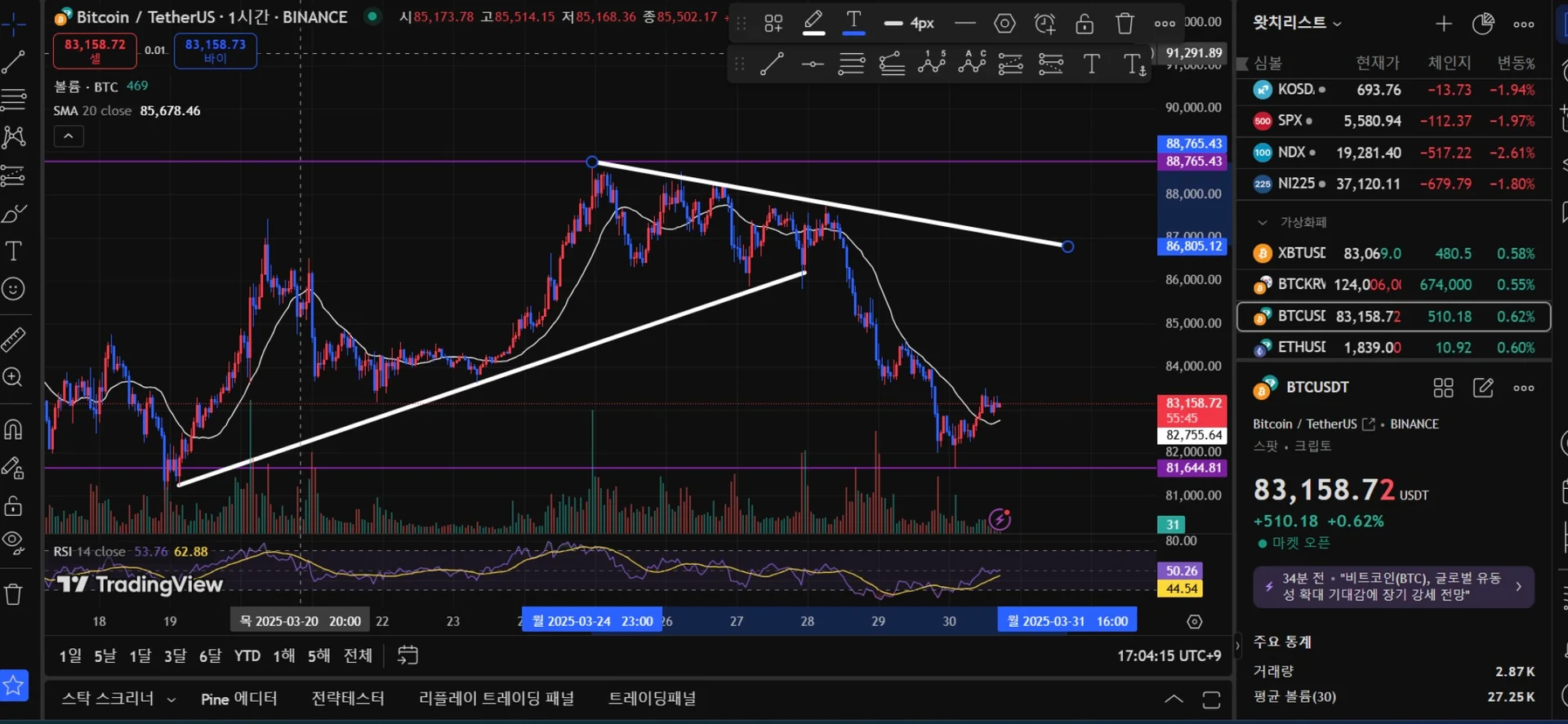Click the blue 바이 buy button

(216, 51)
